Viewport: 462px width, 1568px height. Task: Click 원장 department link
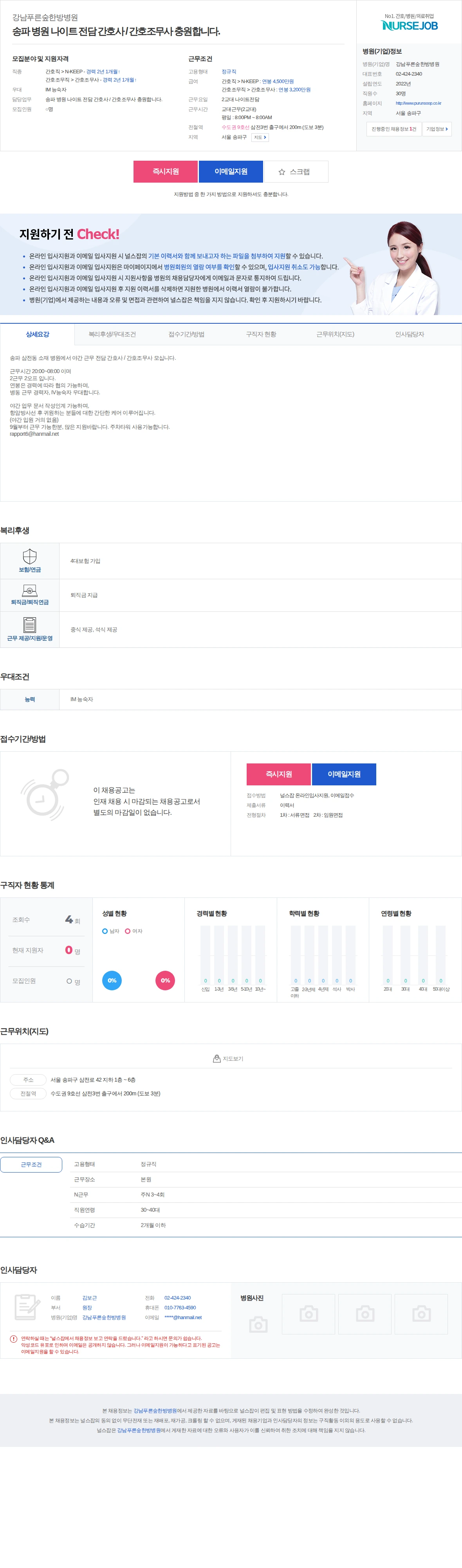(x=87, y=1307)
